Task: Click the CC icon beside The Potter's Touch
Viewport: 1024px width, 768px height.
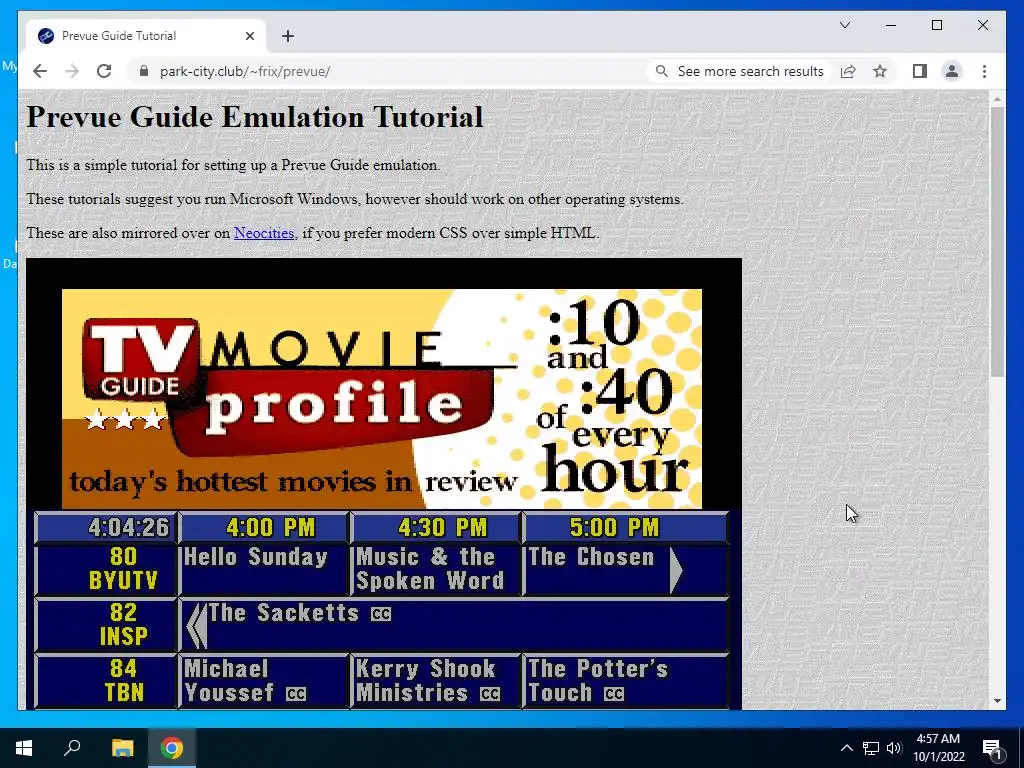Action: (x=614, y=694)
